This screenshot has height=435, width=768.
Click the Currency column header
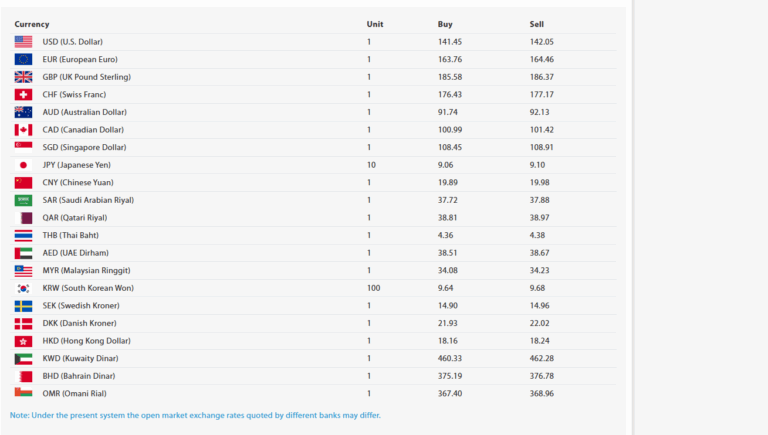(x=32, y=24)
